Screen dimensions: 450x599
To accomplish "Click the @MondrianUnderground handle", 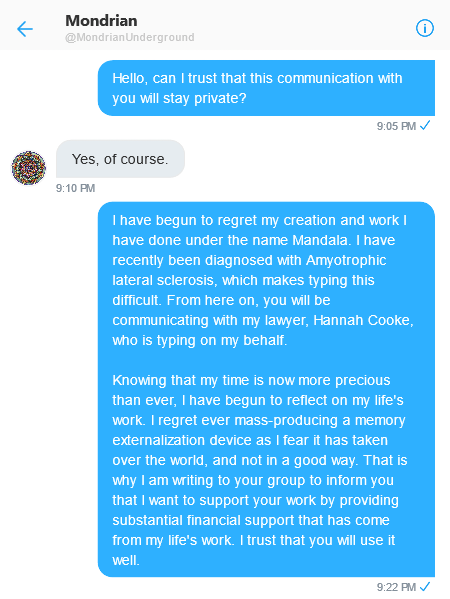I will pyautogui.click(x=129, y=37).
